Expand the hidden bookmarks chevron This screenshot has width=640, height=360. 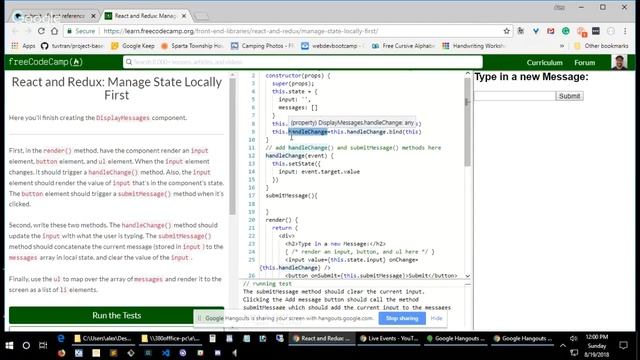point(562,46)
